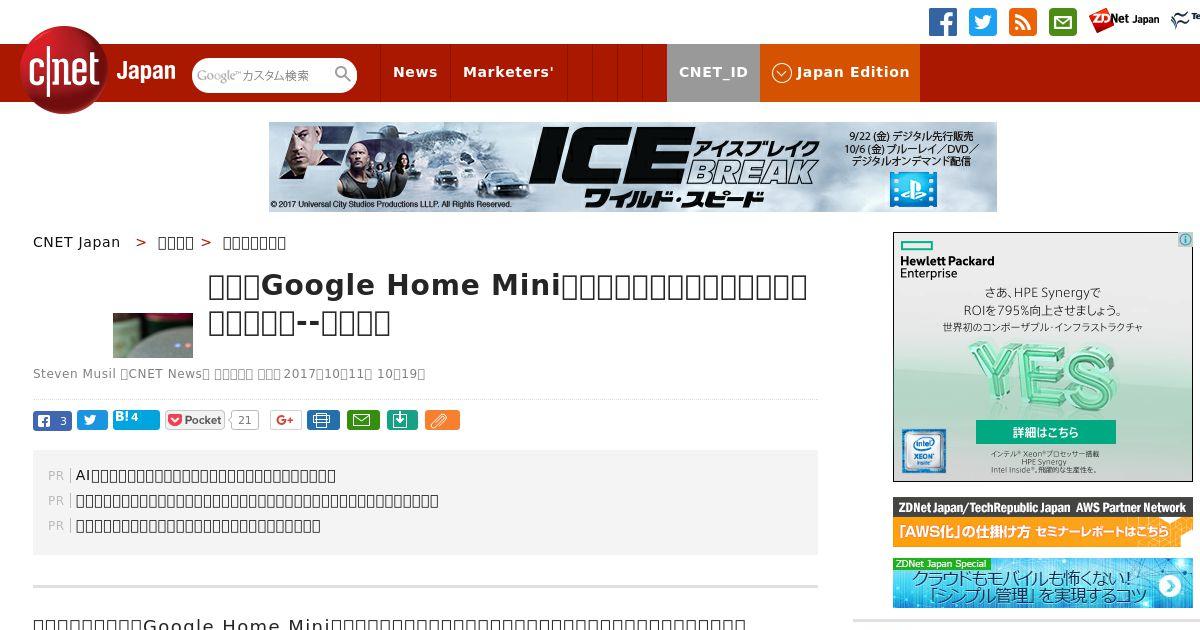Open the second PR link

(257, 500)
